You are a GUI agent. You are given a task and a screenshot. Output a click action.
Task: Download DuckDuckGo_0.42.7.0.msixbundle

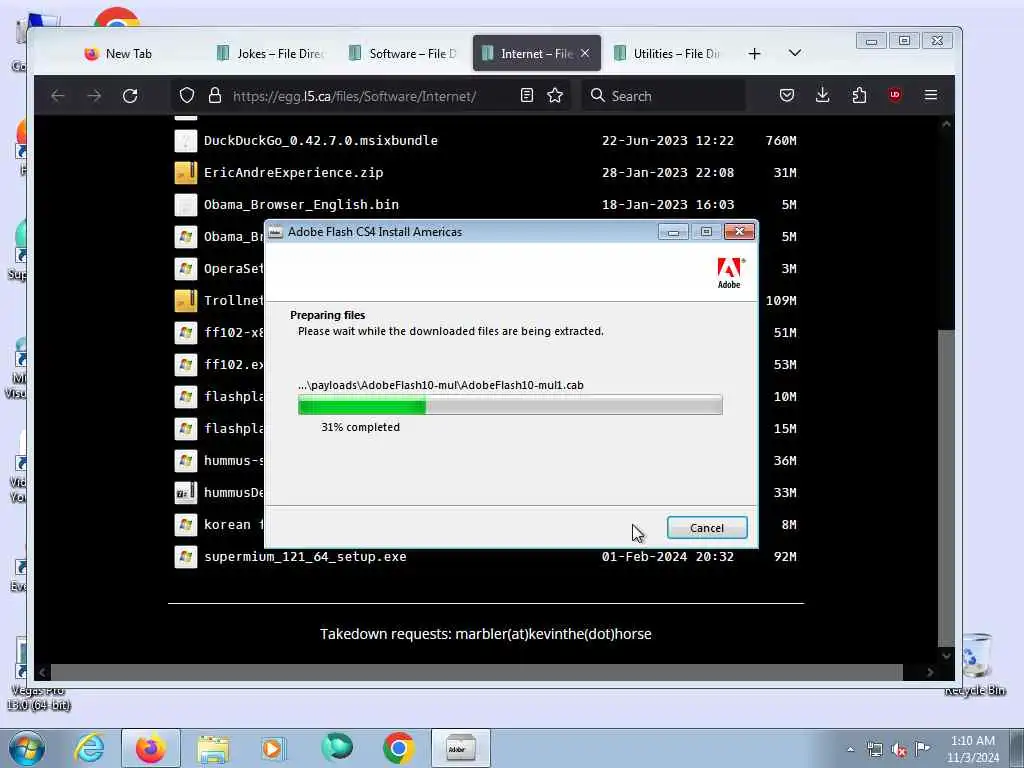tap(321, 140)
